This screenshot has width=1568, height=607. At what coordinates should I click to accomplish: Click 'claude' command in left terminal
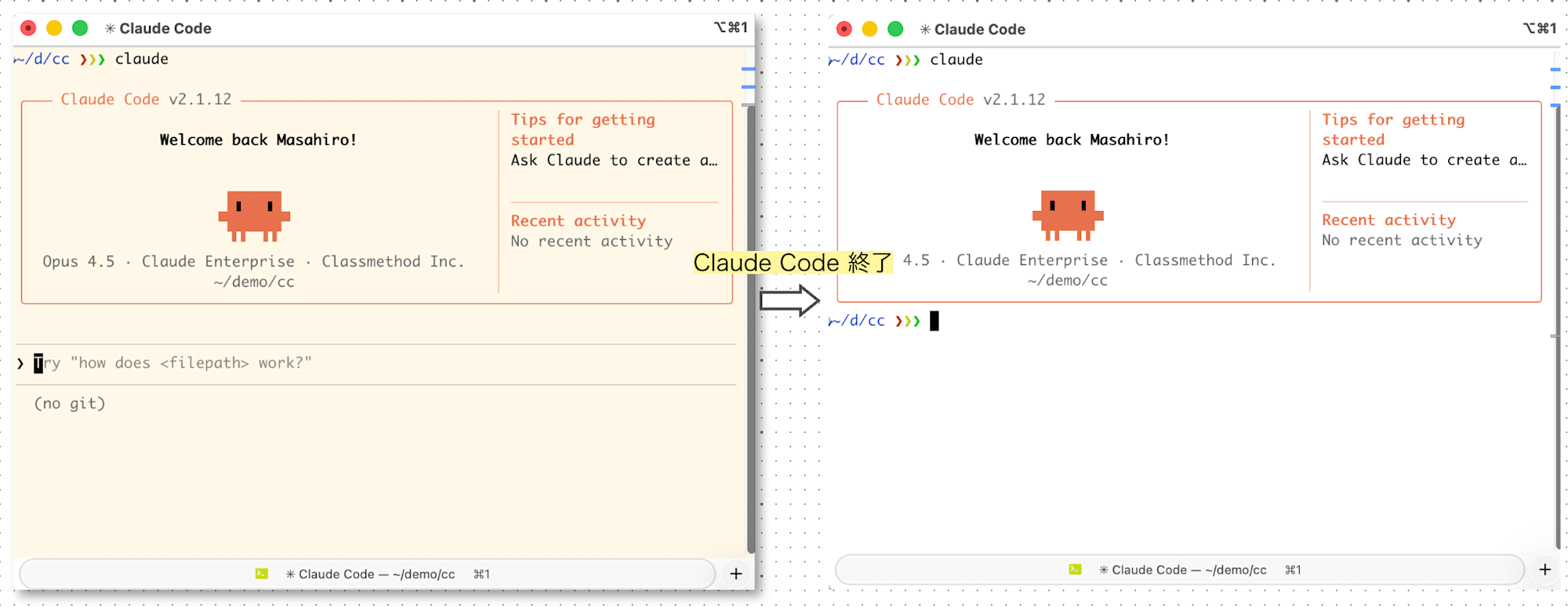coord(142,59)
